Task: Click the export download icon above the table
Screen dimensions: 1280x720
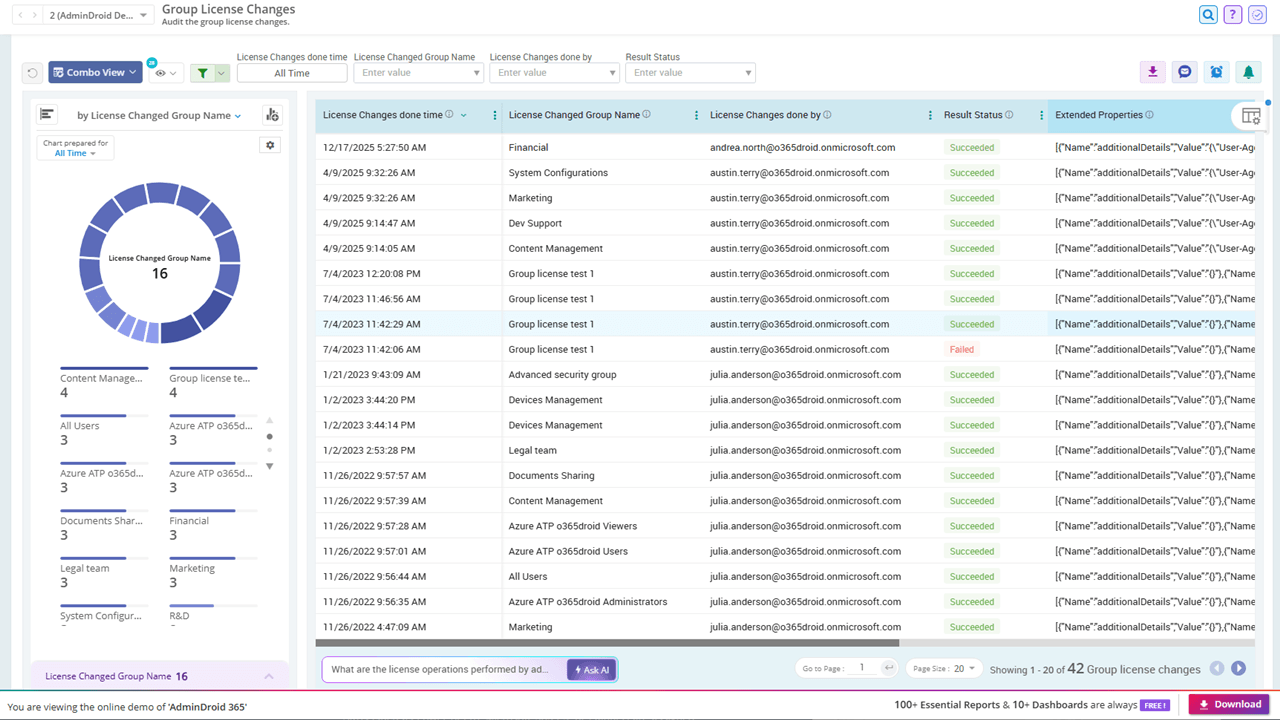Action: coord(1153,72)
